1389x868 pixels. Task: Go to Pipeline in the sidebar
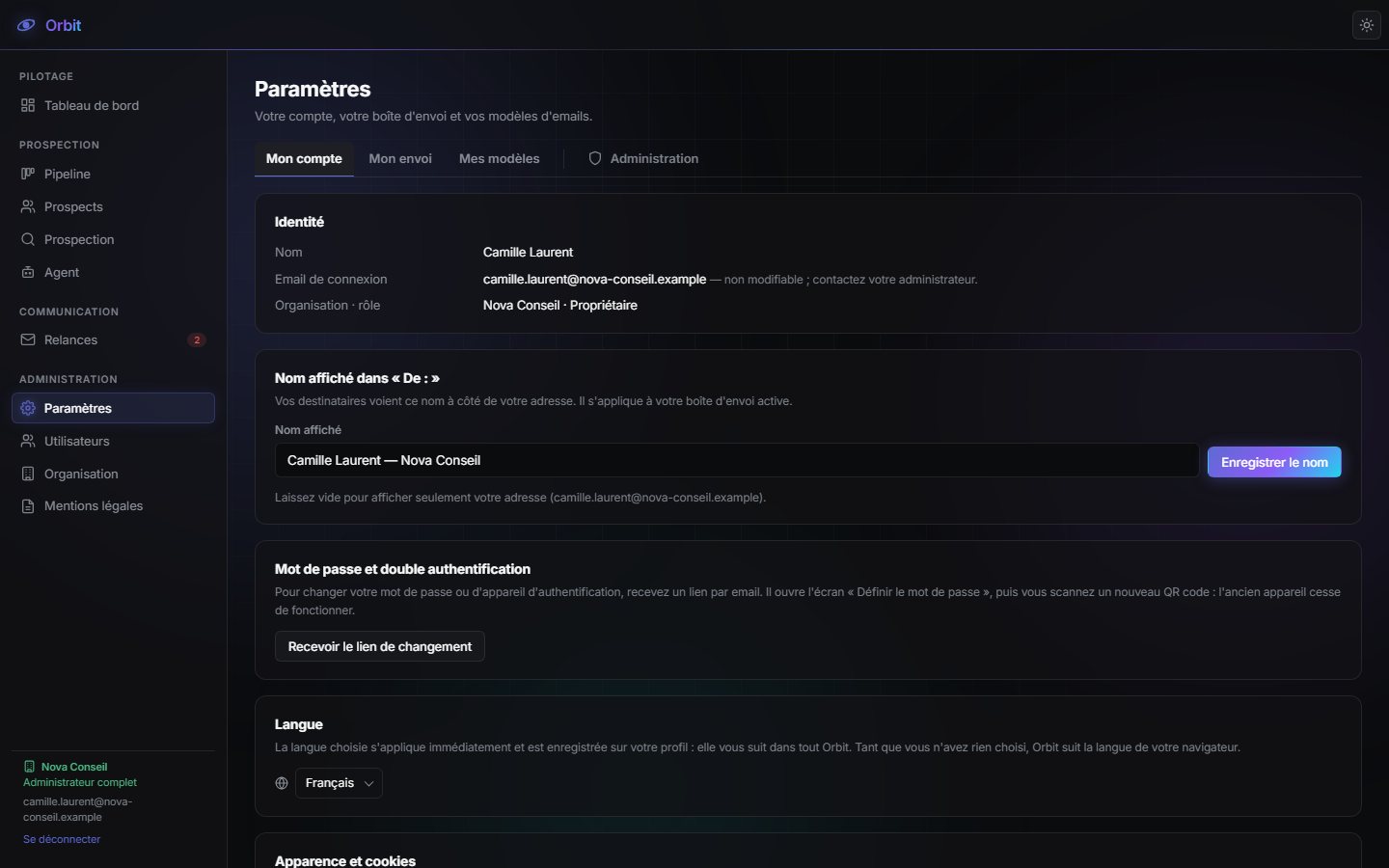tap(113, 174)
